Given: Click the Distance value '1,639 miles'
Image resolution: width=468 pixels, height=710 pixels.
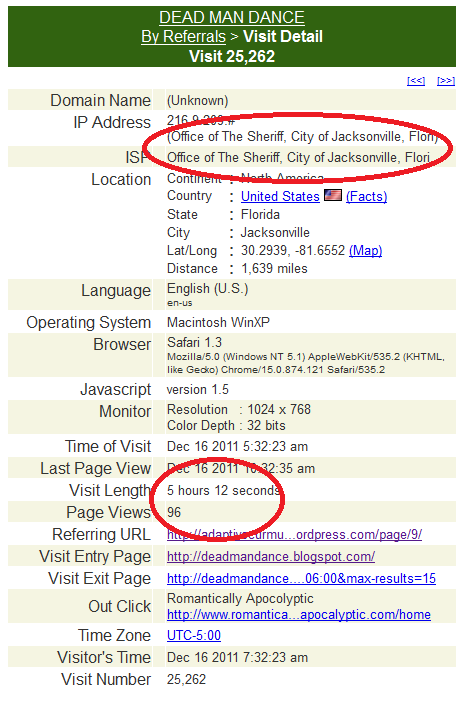Looking at the screenshot, I should tap(274, 269).
